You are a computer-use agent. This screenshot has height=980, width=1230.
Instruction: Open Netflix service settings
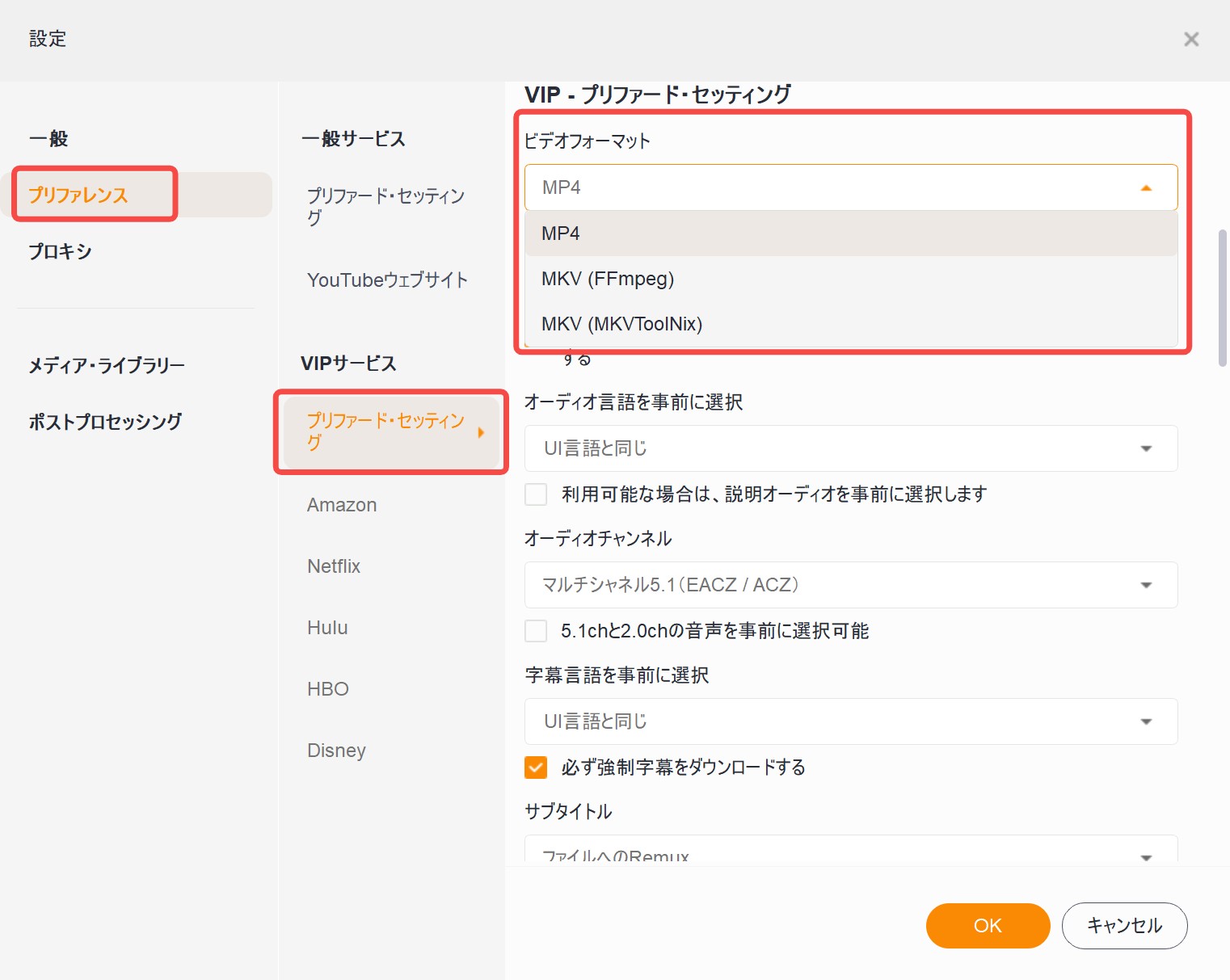click(x=334, y=566)
